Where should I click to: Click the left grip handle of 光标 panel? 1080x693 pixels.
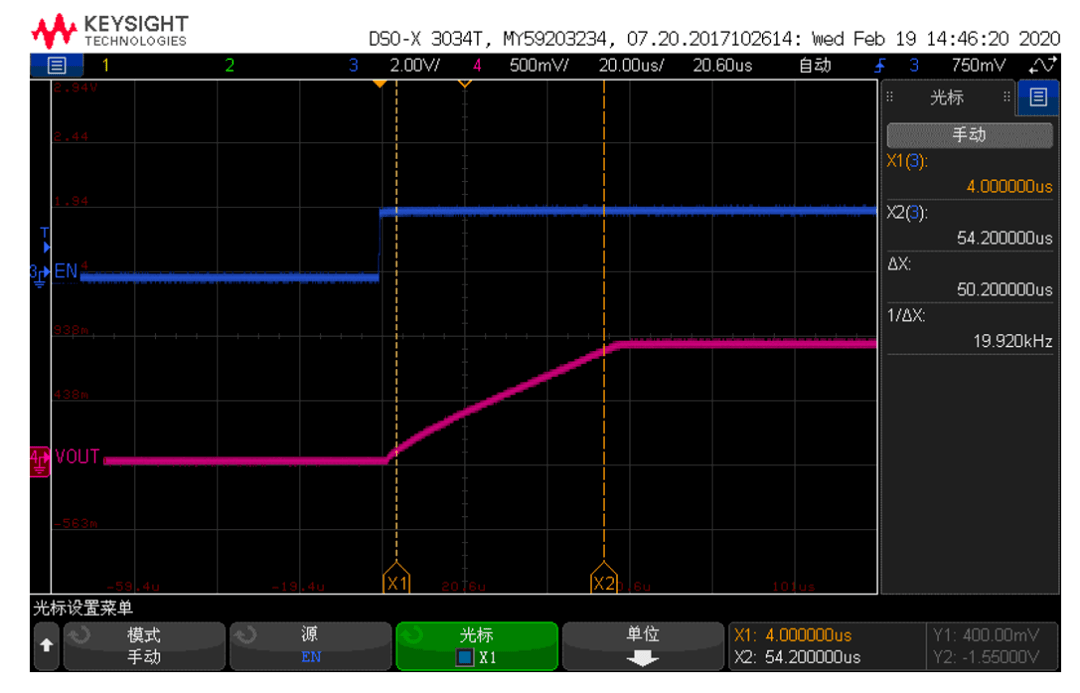pos(890,97)
